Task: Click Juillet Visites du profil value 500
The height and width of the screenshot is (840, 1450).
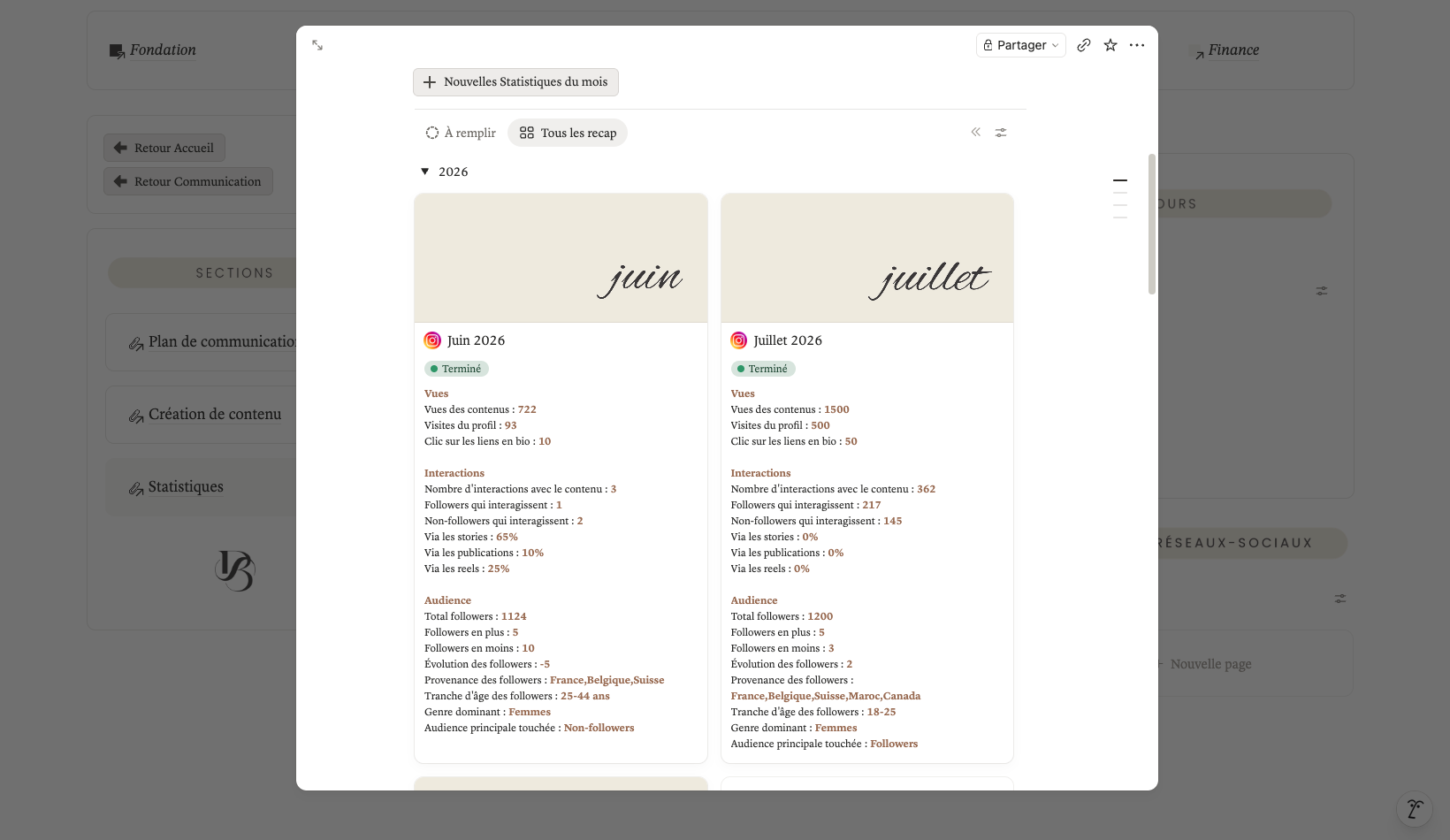Action: (x=820, y=425)
